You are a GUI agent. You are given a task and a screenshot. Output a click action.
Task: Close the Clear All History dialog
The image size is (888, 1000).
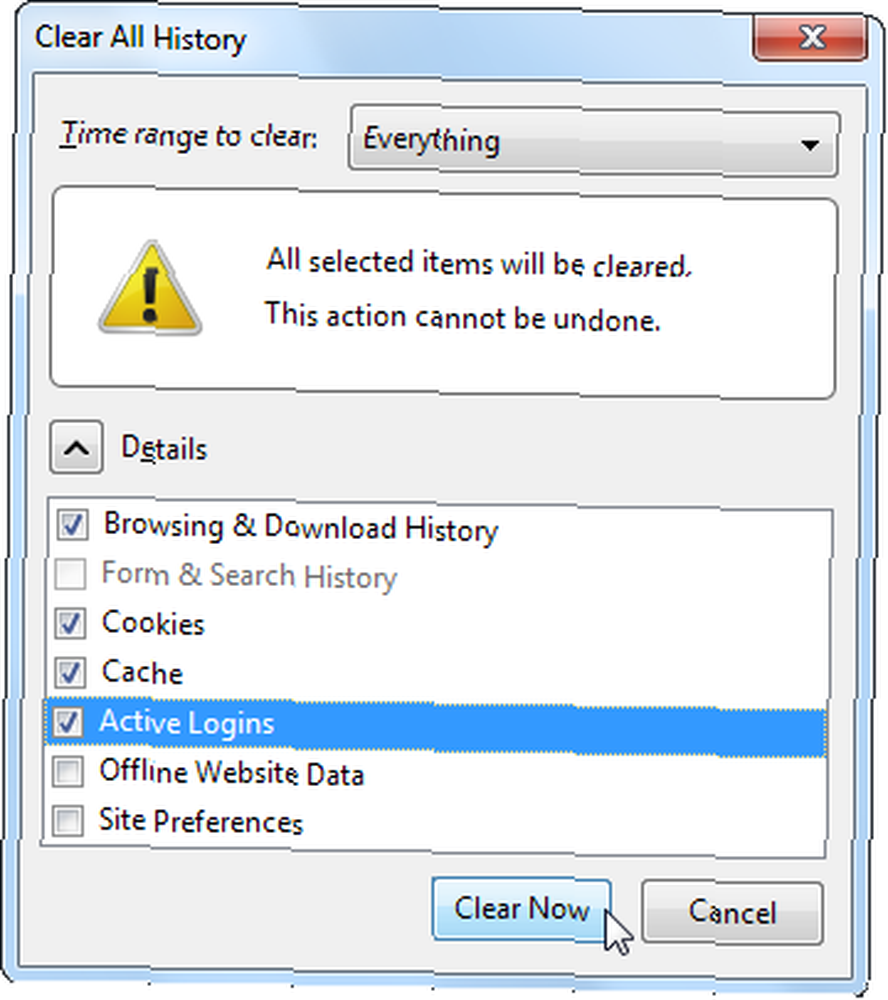(811, 37)
